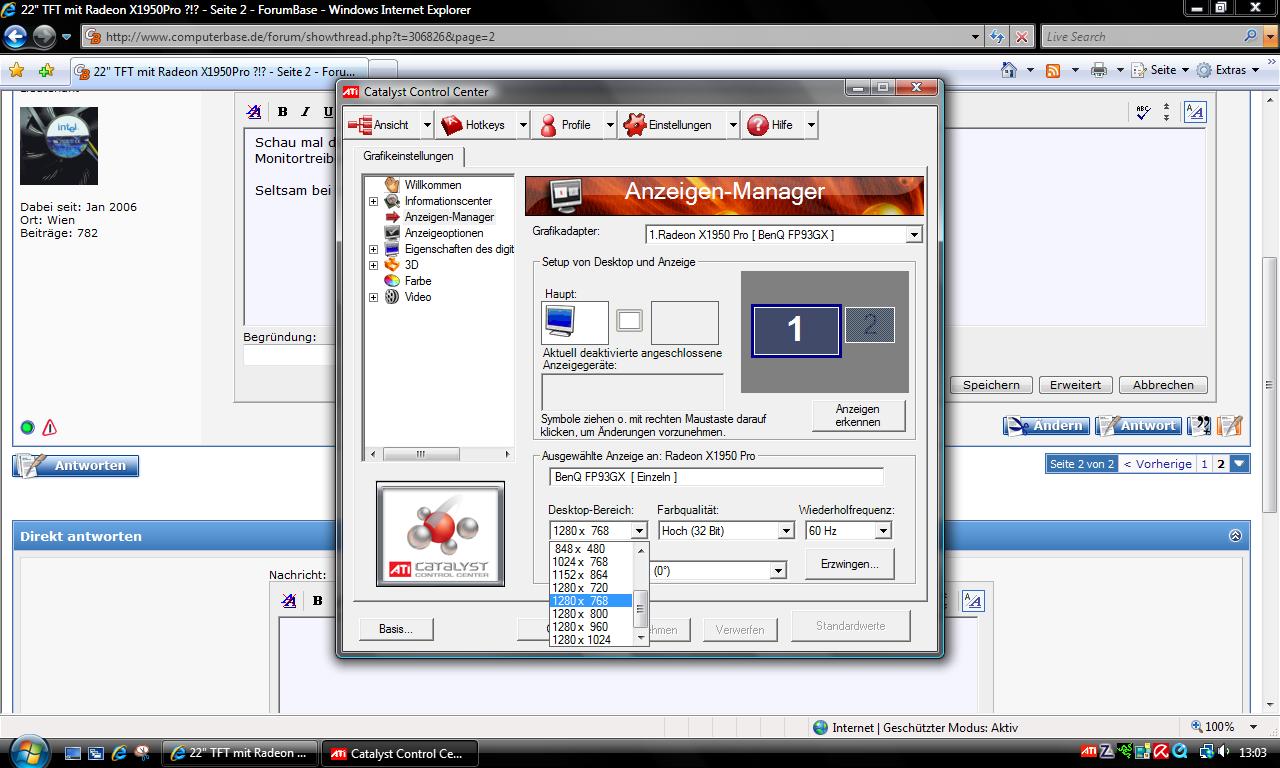This screenshot has width=1280, height=768.
Task: Select Informationscenter in the tree
Action: coord(448,201)
